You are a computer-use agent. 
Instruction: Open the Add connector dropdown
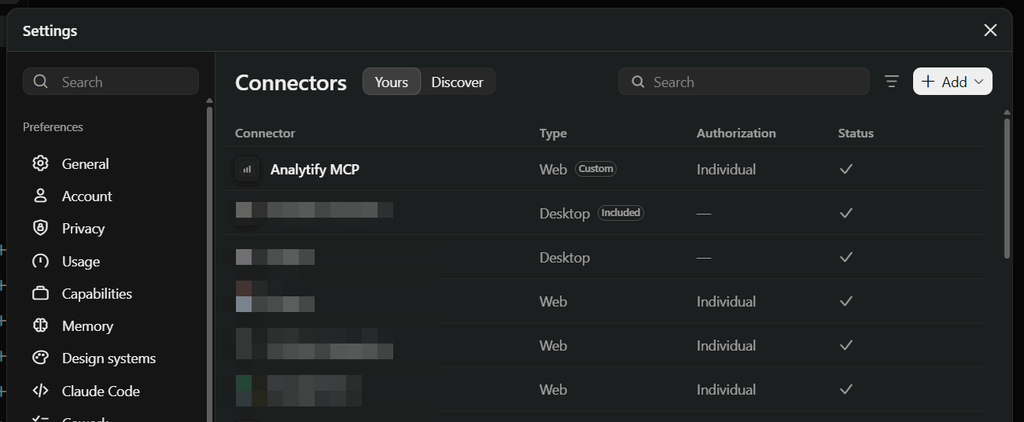click(952, 82)
